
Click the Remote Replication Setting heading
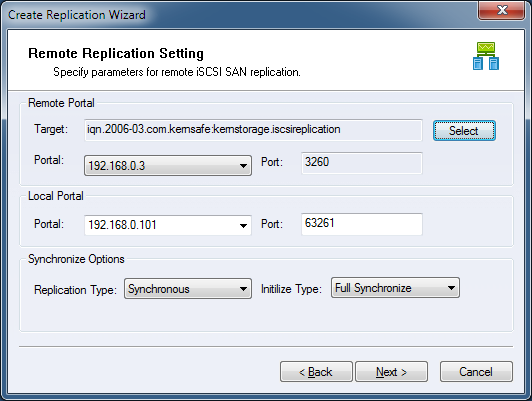[116, 54]
